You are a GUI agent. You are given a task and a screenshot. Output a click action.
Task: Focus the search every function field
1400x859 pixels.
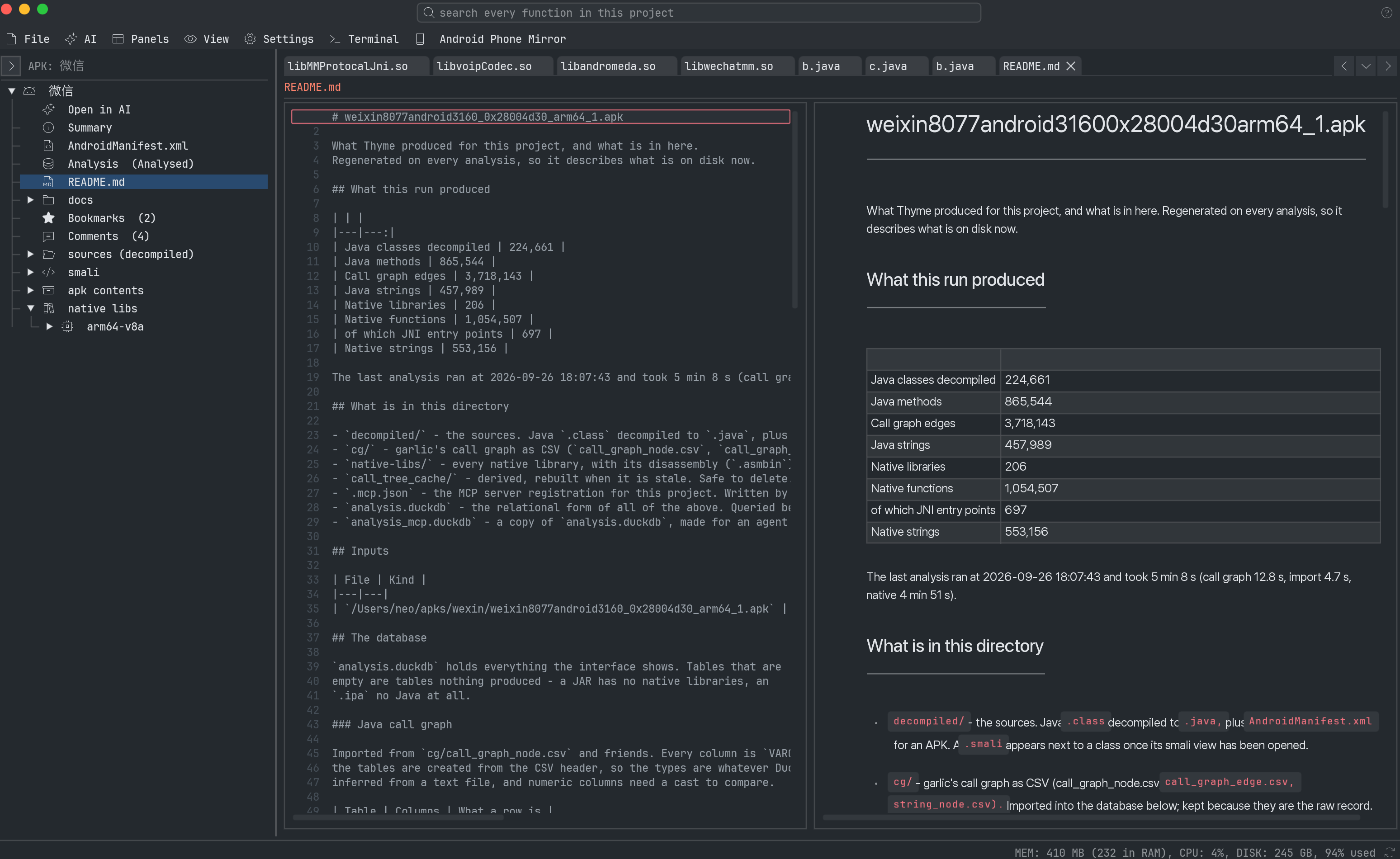pyautogui.click(x=699, y=13)
